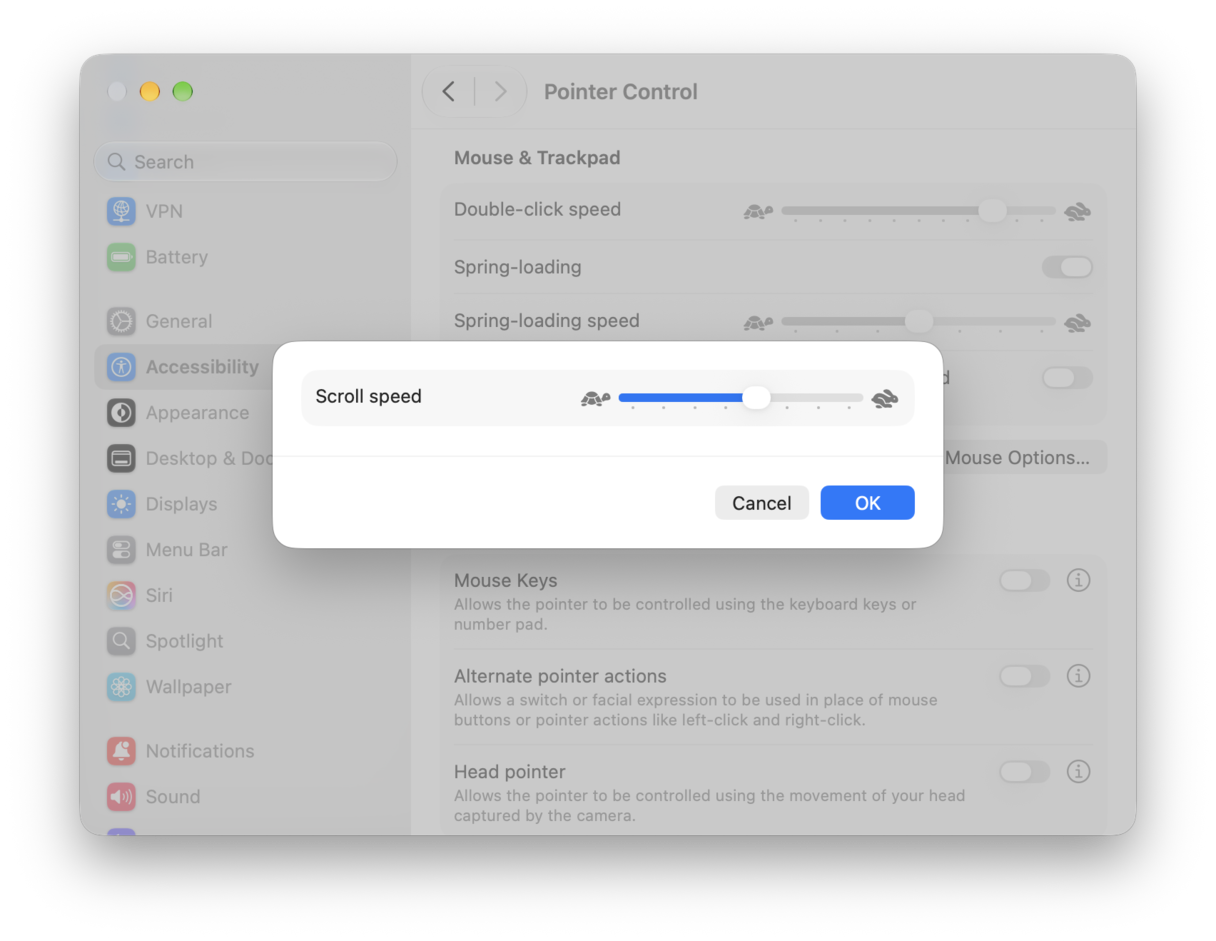Click the turtle icon for Spring-loading speed
The image size is (1216, 941).
click(x=758, y=323)
